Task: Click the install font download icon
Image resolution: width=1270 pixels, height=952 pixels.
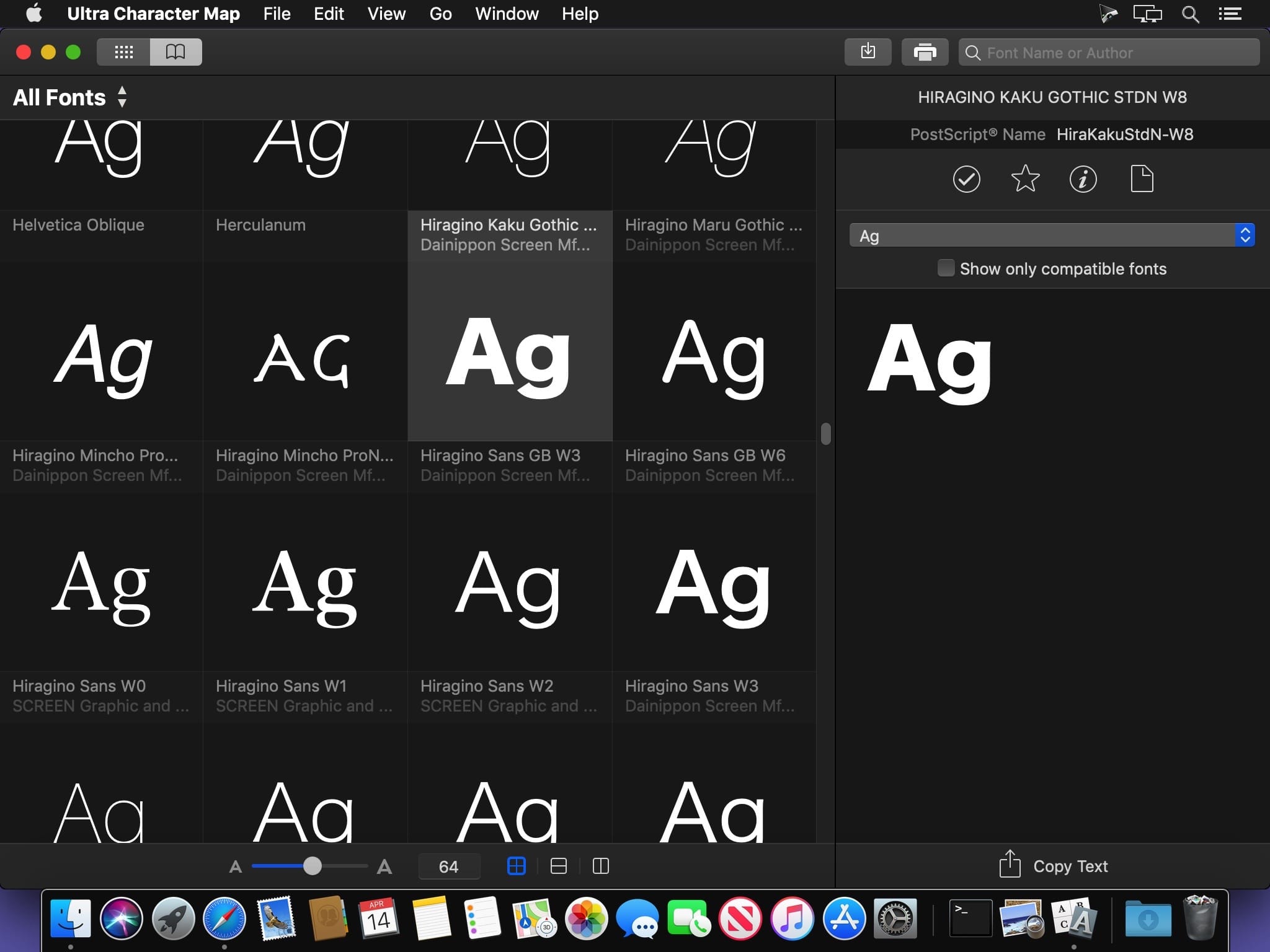Action: coord(868,52)
